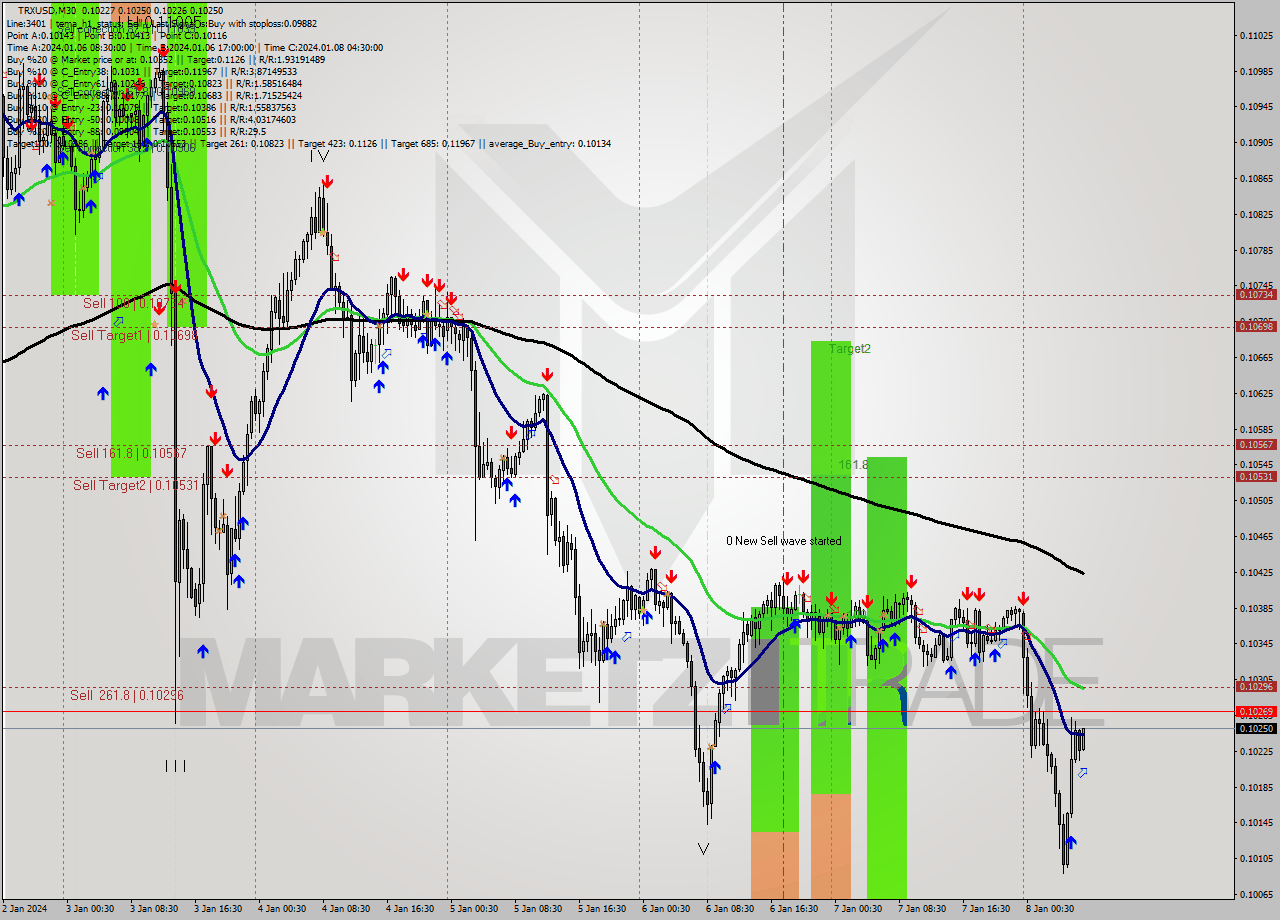Click the '4 Jan 16:30' time axis label

point(409,909)
